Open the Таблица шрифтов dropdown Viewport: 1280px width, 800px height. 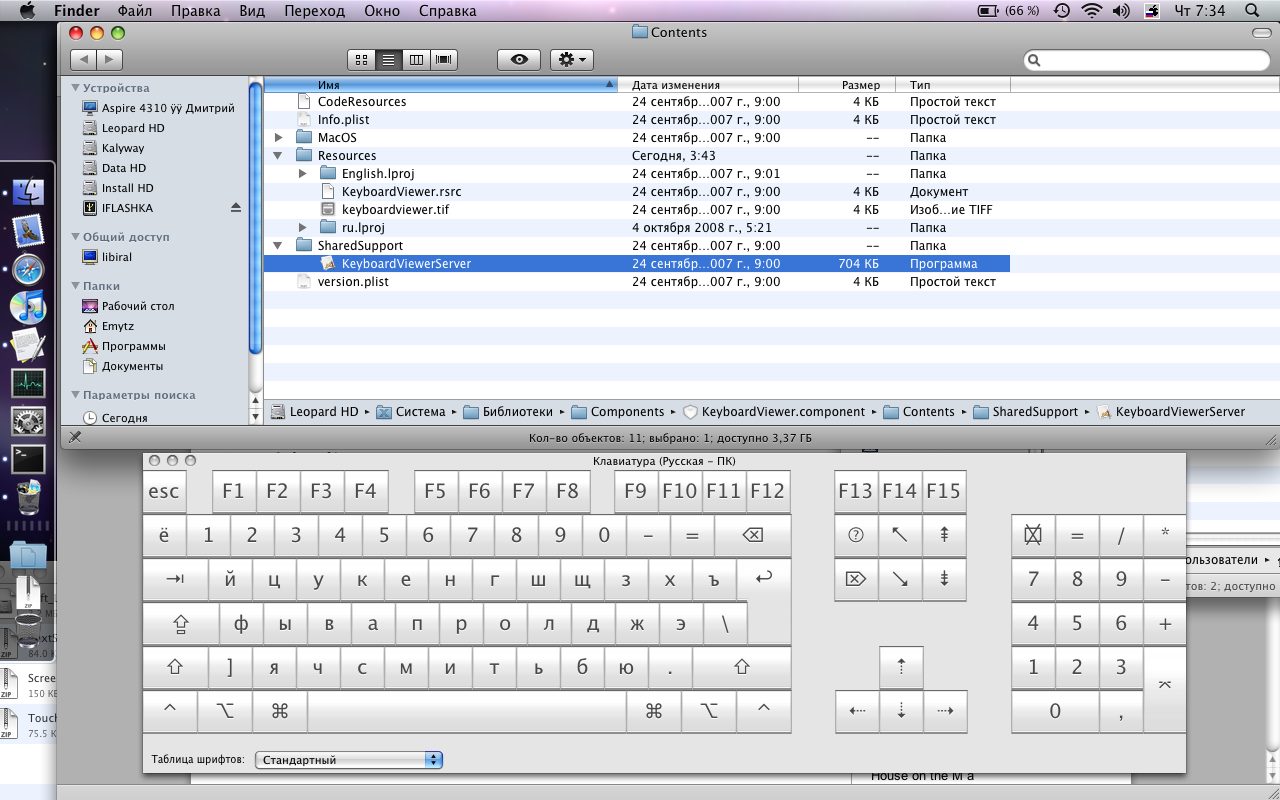tap(349, 760)
